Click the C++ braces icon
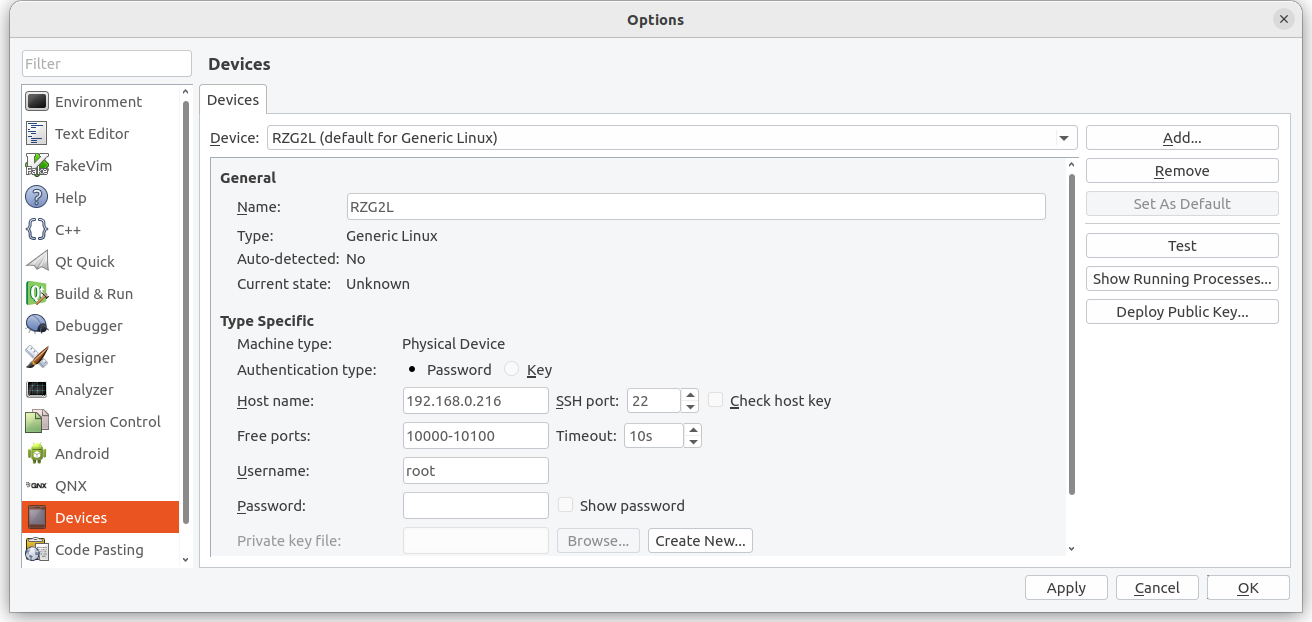 click(x=37, y=229)
